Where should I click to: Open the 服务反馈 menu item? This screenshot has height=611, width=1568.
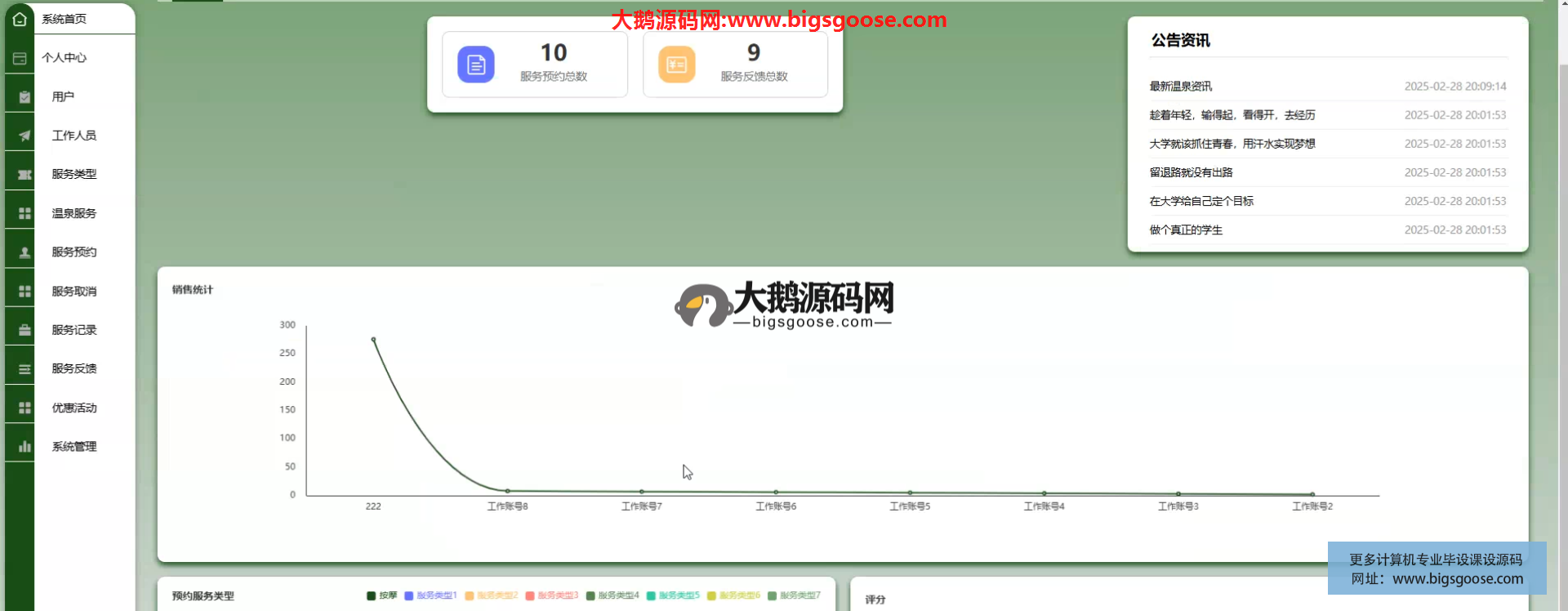(73, 368)
